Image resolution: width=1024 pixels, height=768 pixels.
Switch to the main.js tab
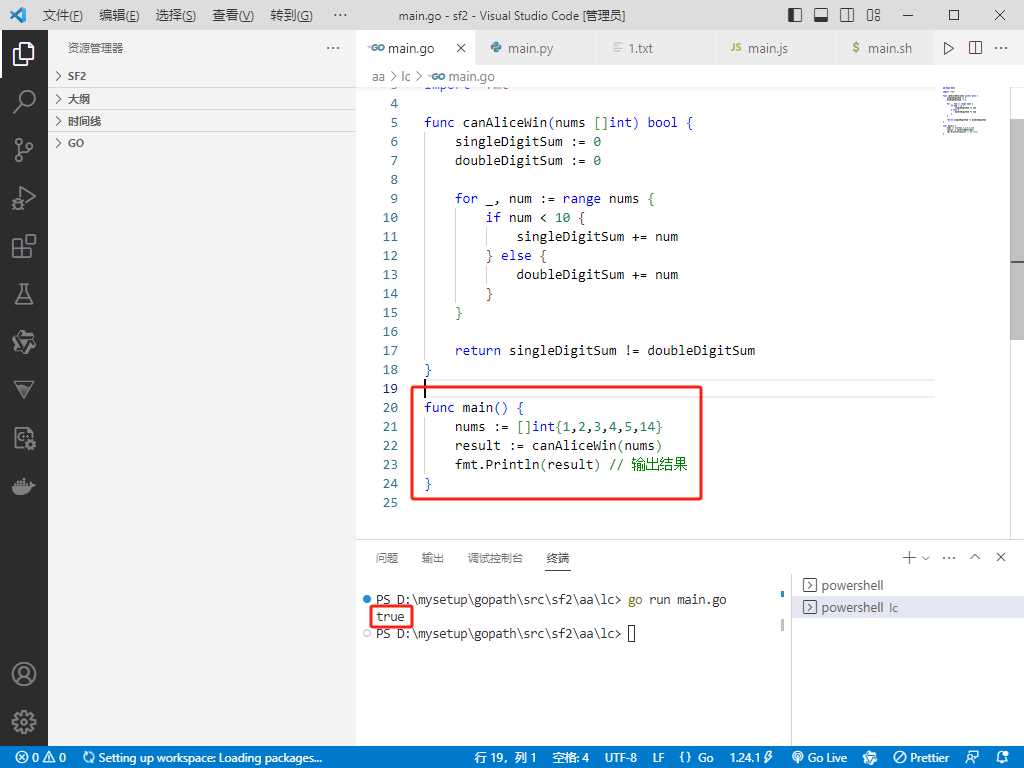[775, 48]
